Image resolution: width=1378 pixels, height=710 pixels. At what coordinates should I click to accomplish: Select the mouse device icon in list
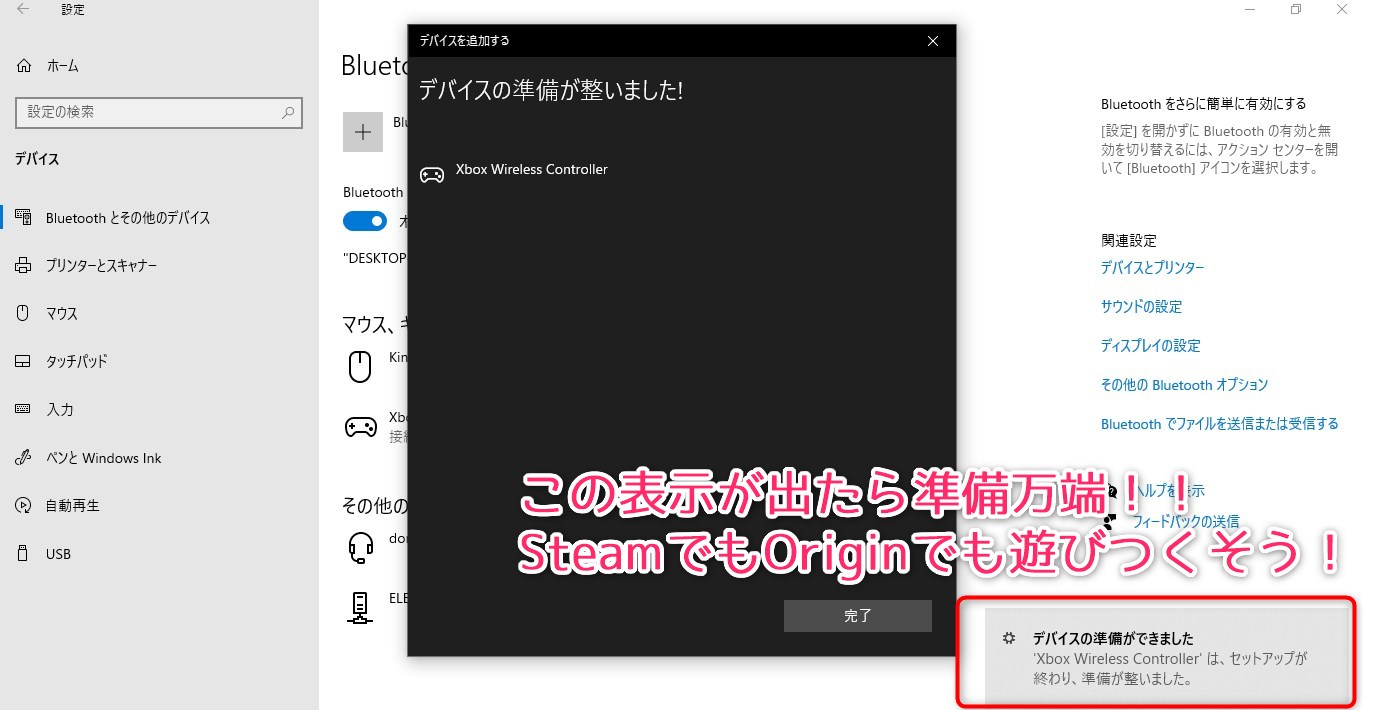pos(360,367)
